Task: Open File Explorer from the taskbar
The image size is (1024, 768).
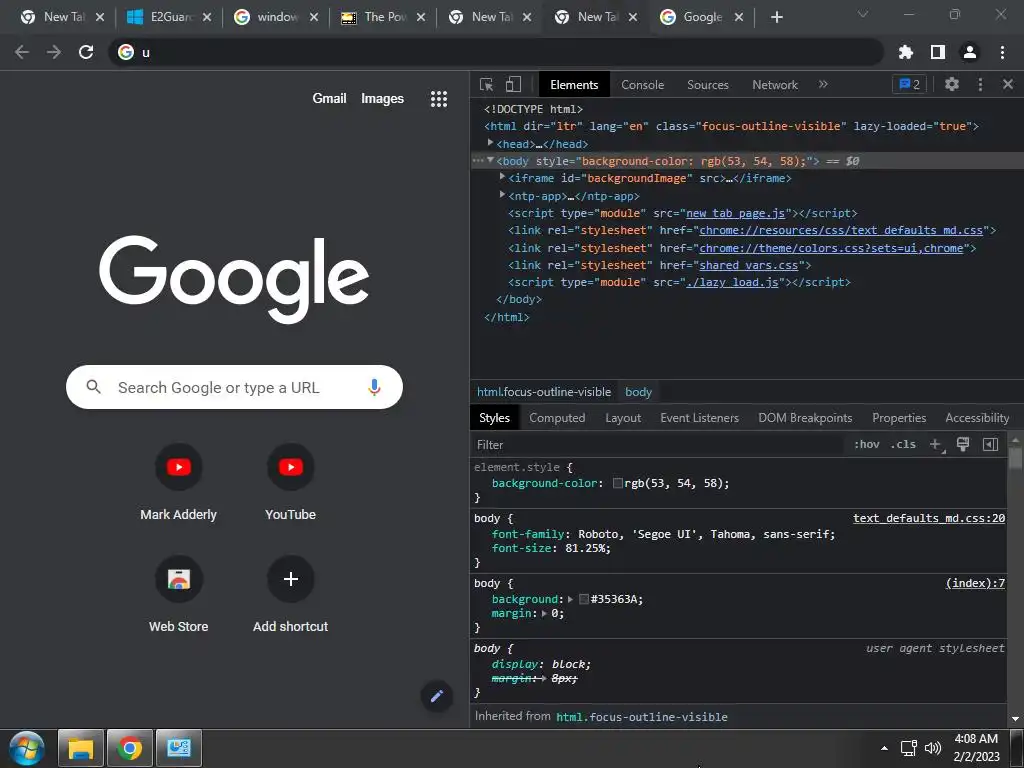Action: (81, 748)
